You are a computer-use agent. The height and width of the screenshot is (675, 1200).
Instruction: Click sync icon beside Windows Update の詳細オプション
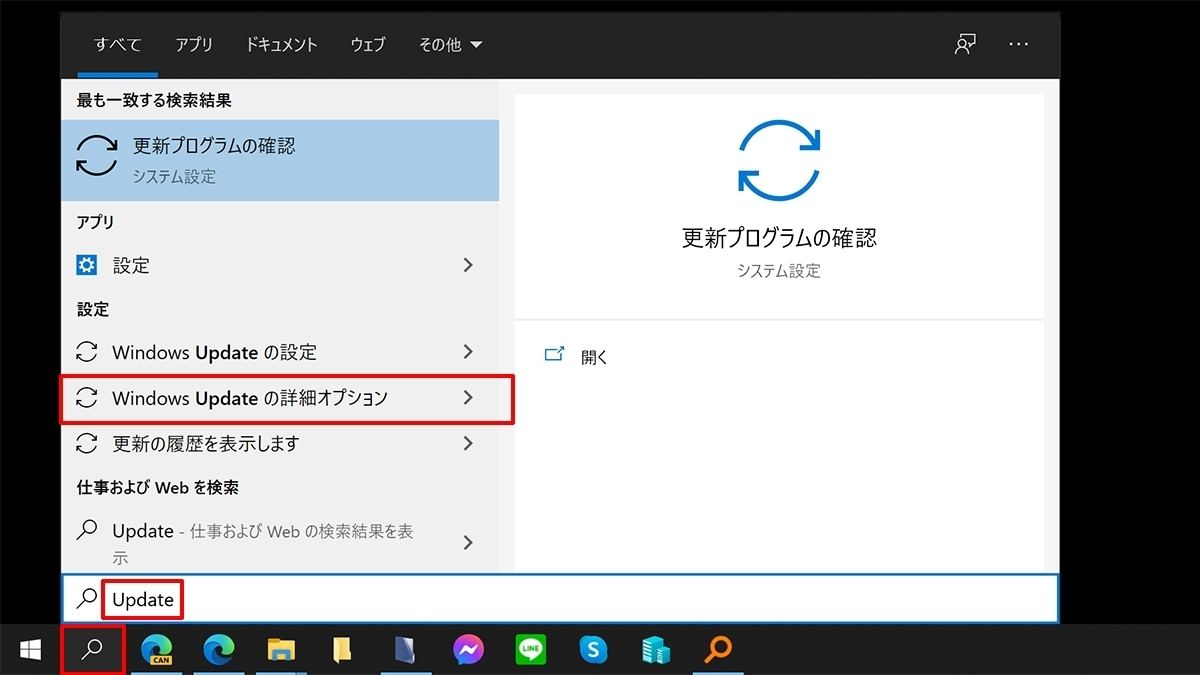(87, 398)
